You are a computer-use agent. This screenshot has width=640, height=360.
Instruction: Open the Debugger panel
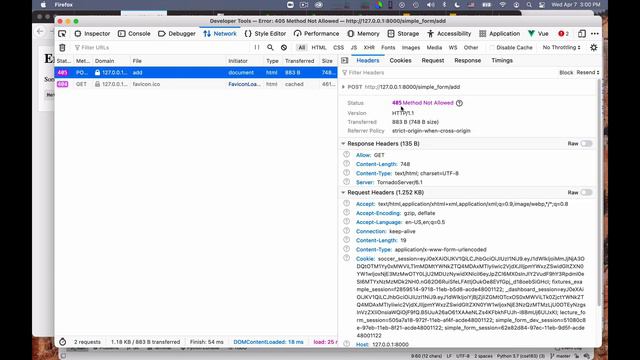(x=177, y=34)
